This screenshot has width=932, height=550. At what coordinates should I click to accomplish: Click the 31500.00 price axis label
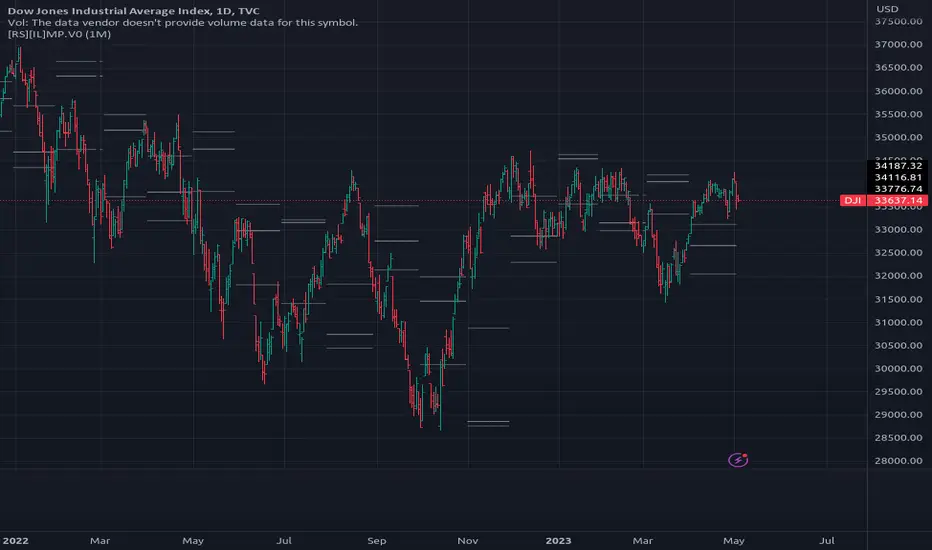pyautogui.click(x=898, y=299)
